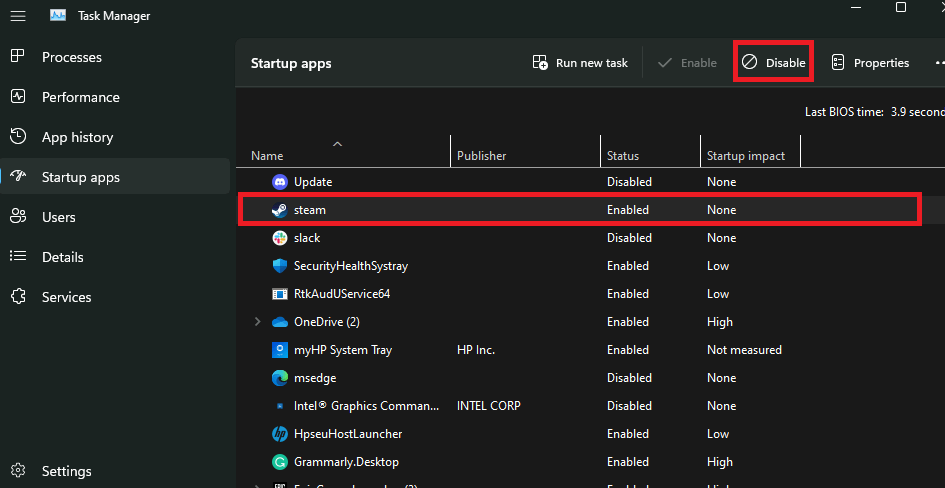Select the msedge row name
This screenshot has width=945, height=488.
[315, 378]
